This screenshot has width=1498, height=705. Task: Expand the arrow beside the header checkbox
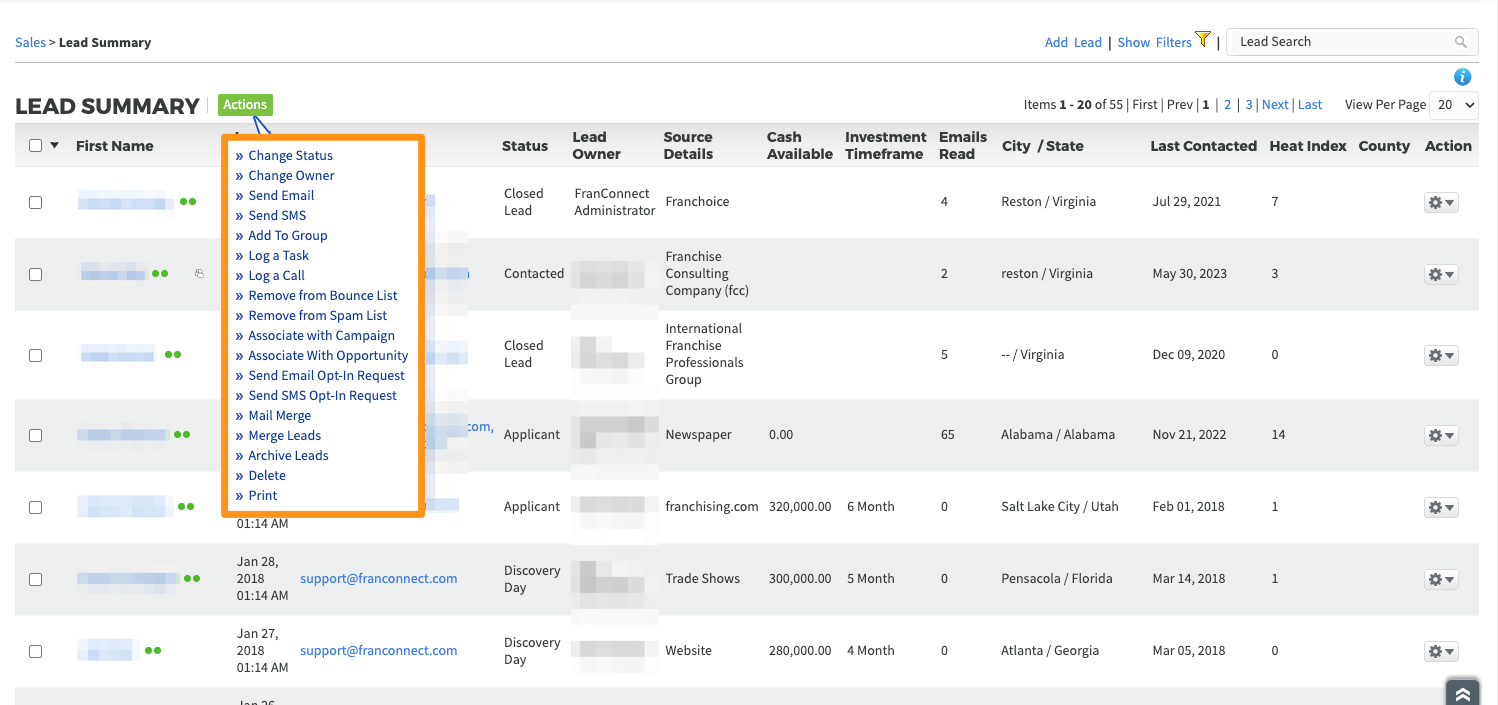pos(55,146)
